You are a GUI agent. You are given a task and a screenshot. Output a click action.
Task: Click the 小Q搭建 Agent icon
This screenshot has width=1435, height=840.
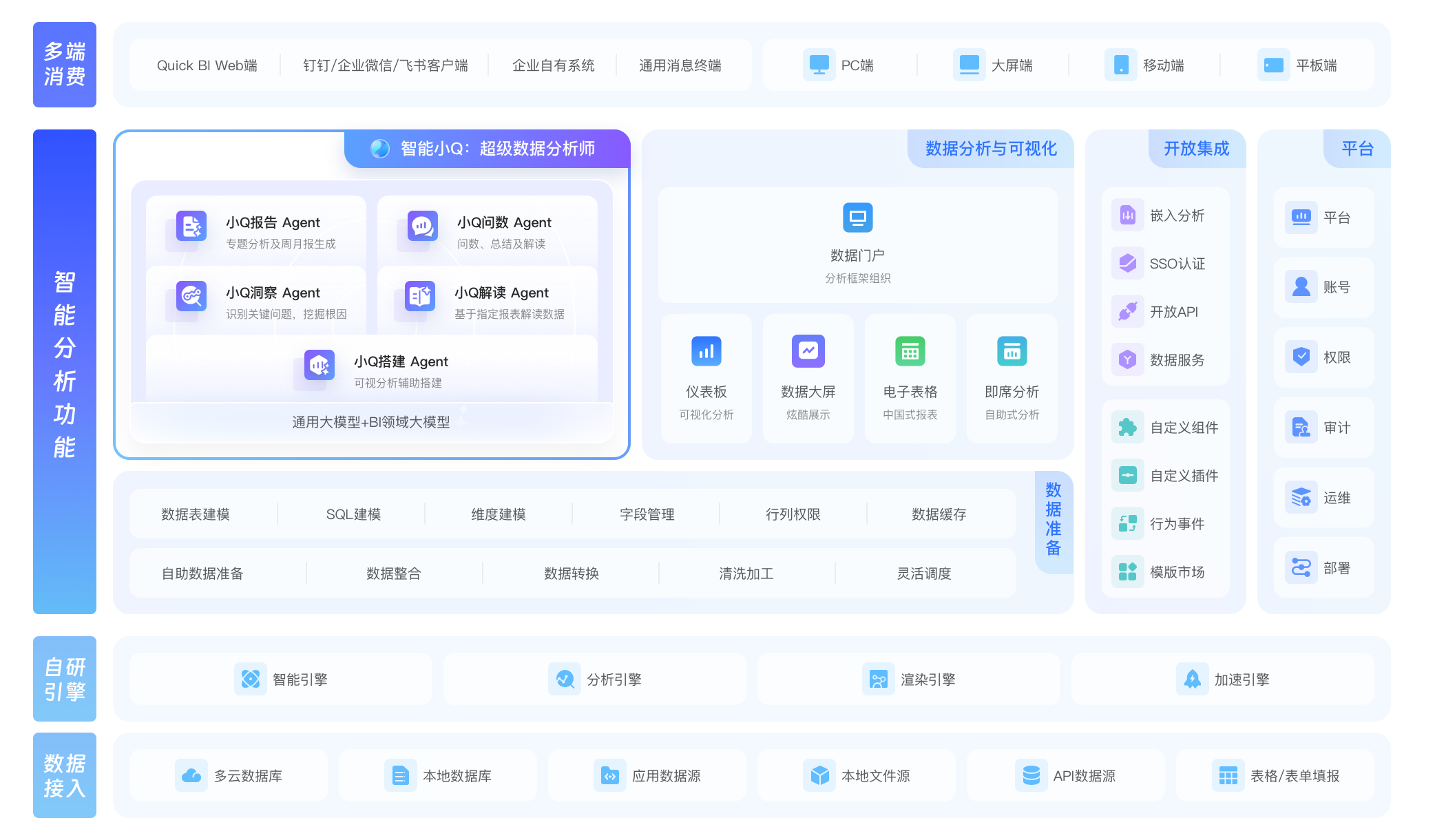pos(319,365)
